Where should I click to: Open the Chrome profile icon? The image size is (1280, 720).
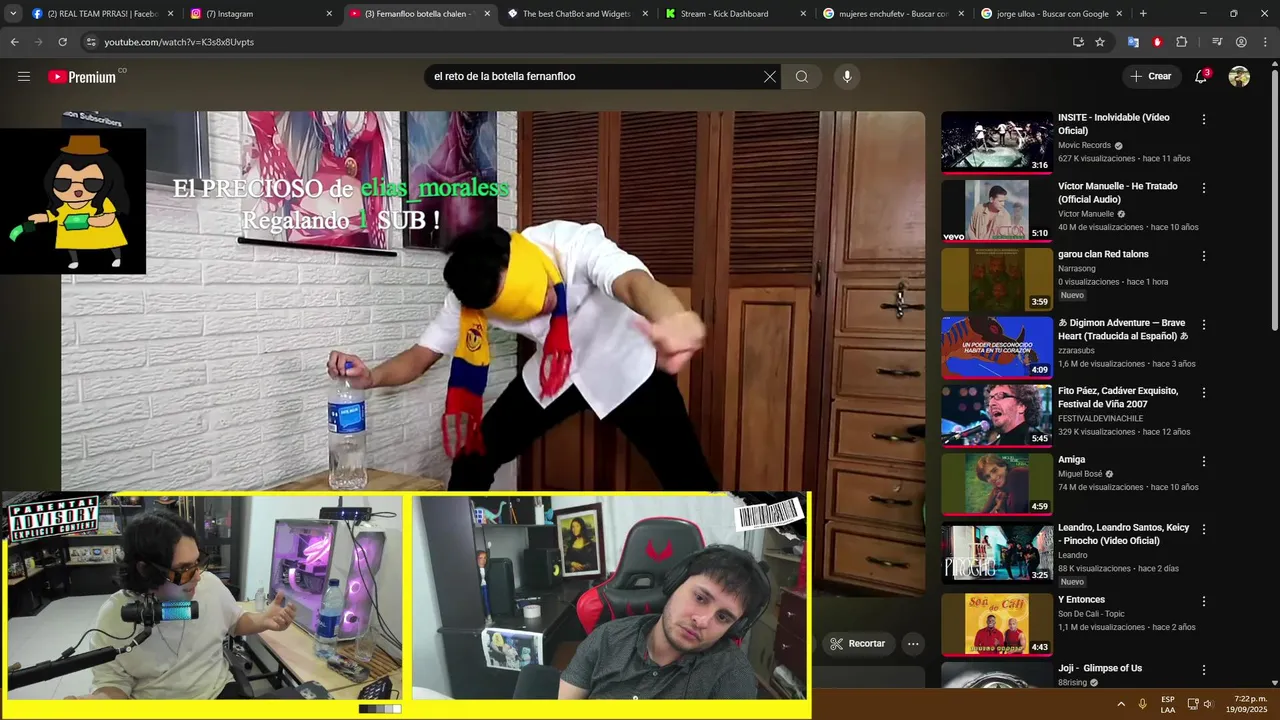coord(1241,42)
